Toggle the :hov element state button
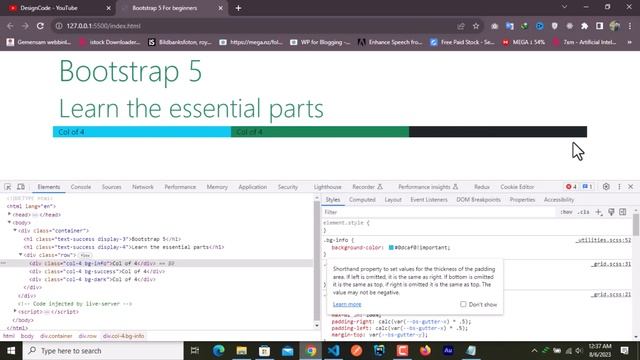 [x=566, y=212]
